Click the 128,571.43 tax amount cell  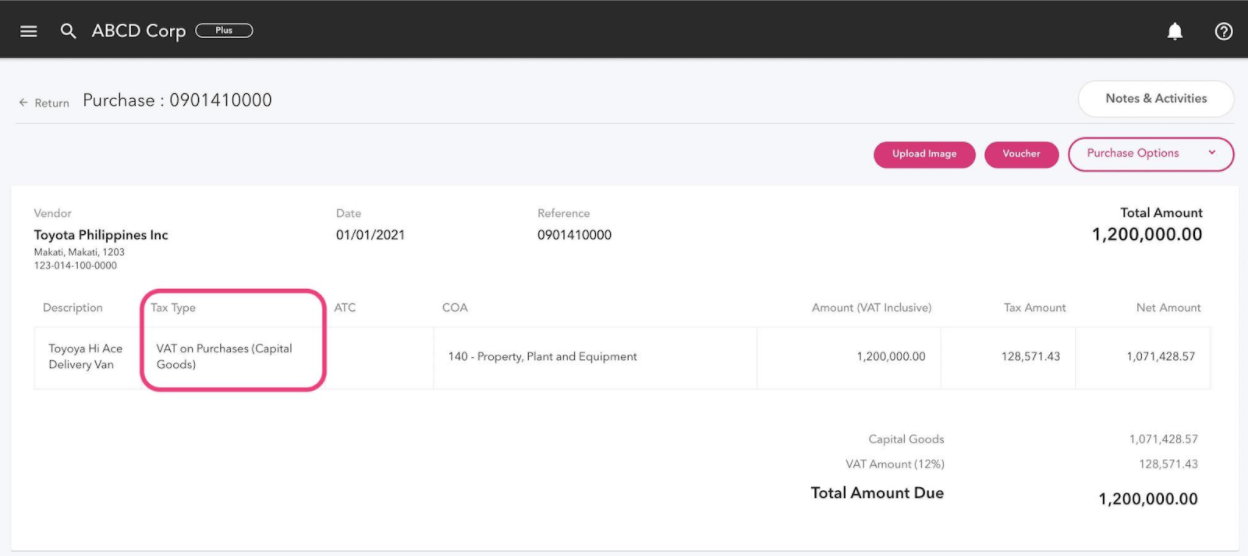pyautogui.click(x=1030, y=357)
